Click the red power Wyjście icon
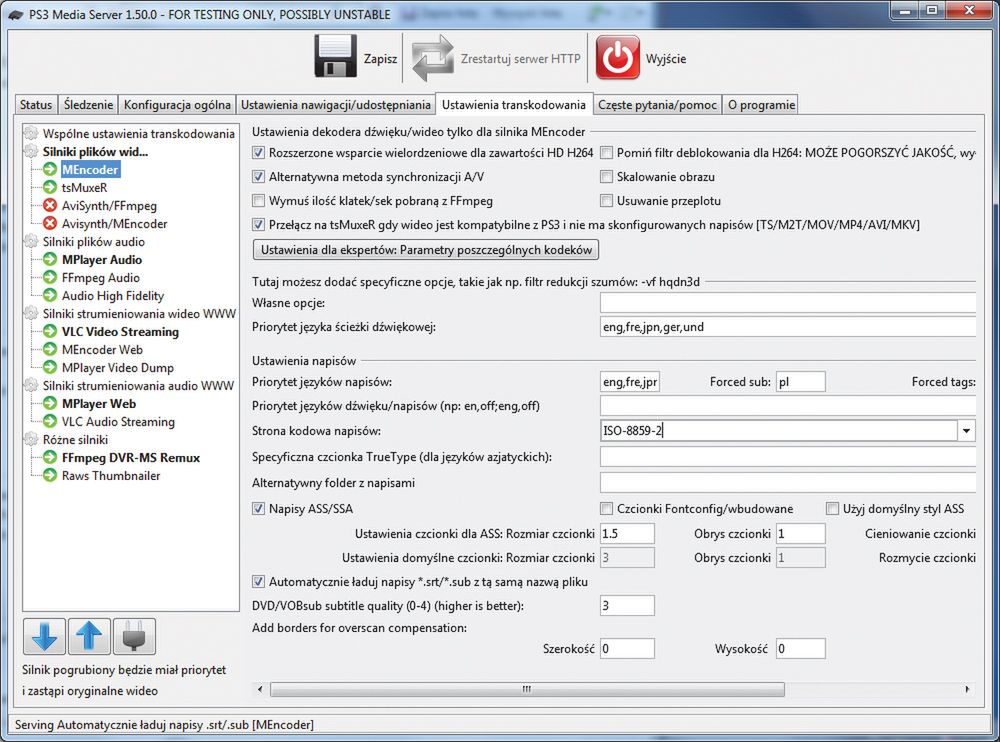 (617, 57)
